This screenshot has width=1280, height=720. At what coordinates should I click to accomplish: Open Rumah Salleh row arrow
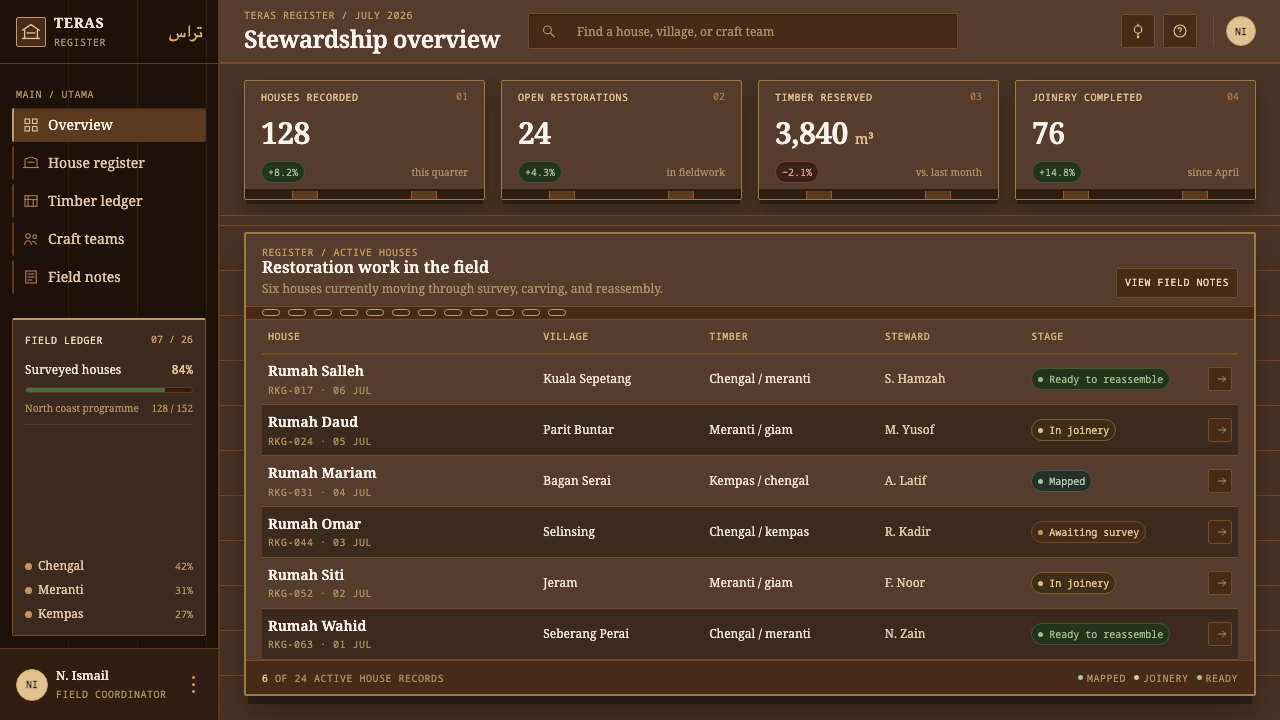(x=1220, y=379)
